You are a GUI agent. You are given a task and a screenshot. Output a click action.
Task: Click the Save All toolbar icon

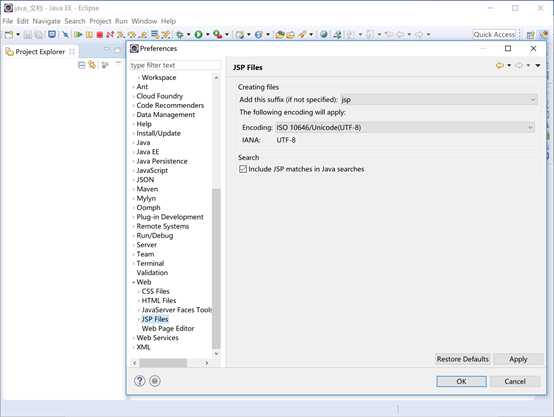(39, 35)
